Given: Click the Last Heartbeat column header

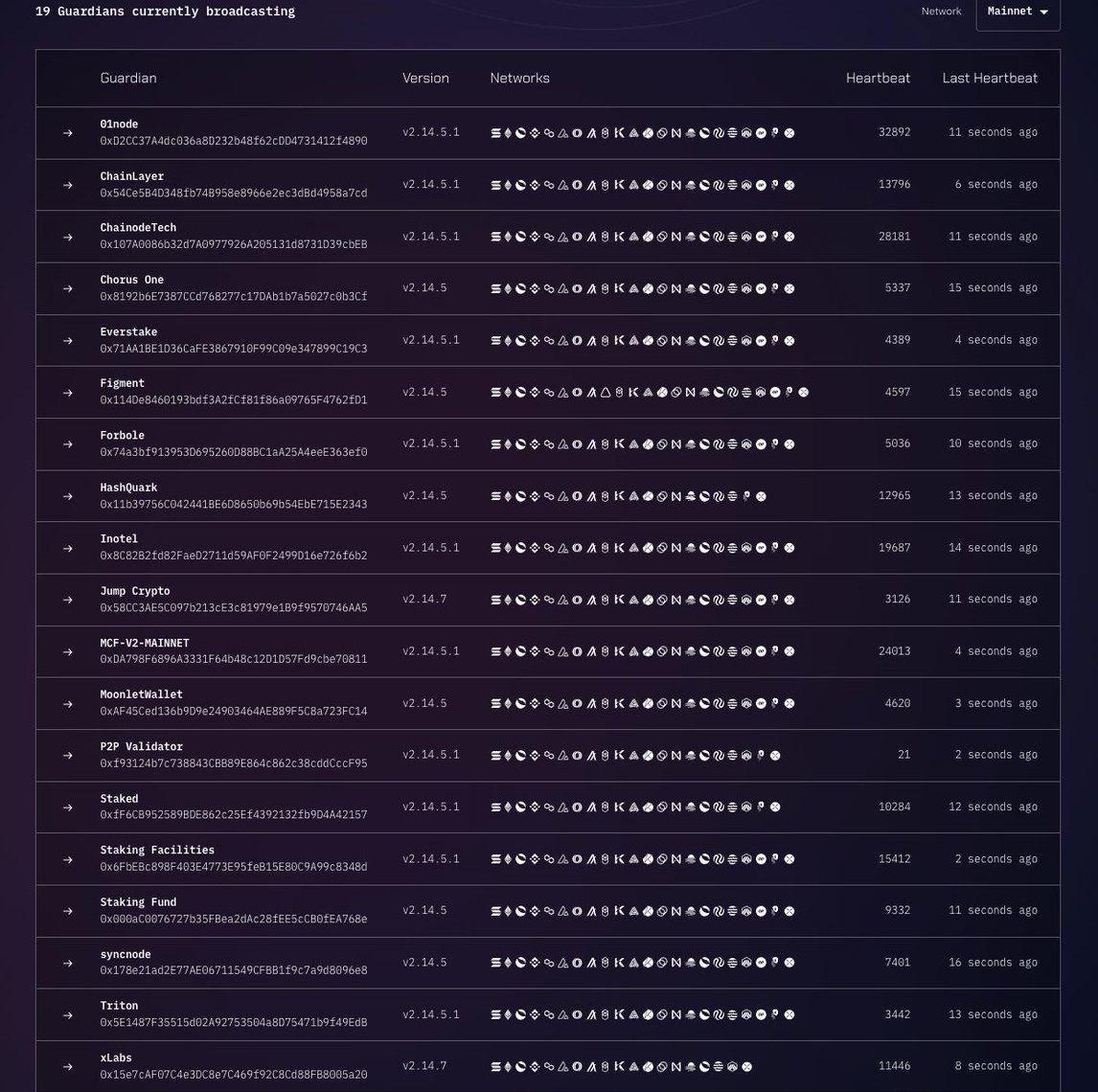Looking at the screenshot, I should (x=989, y=79).
